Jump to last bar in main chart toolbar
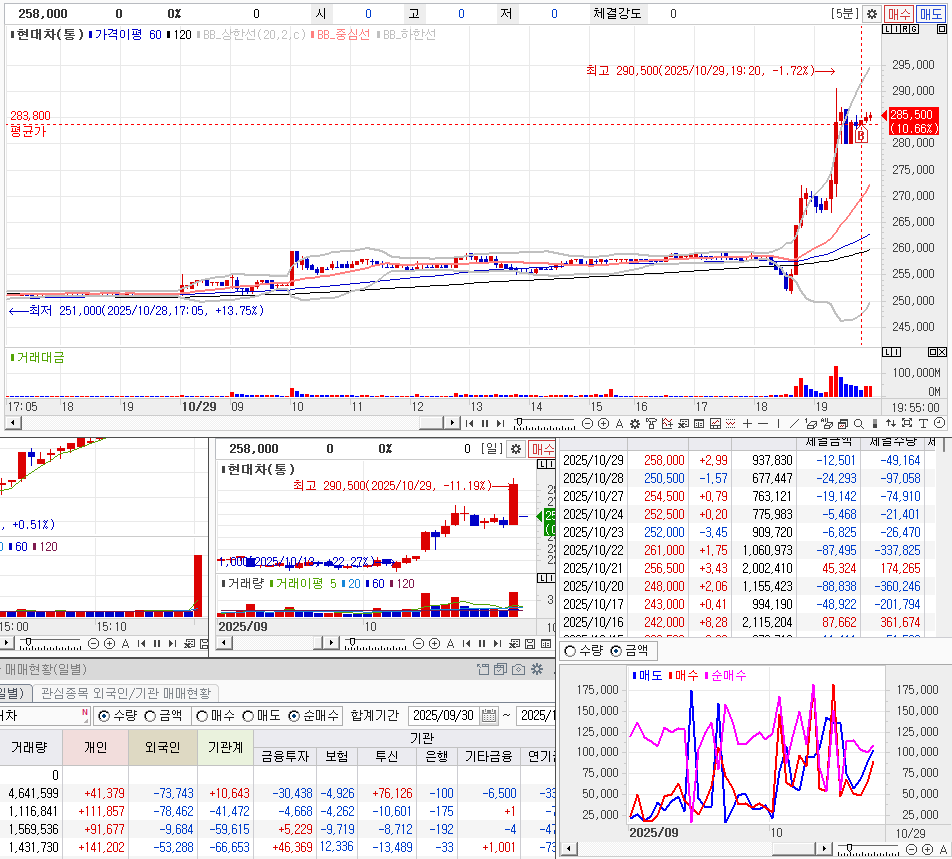Screen dimensions: 952x859 tap(500, 423)
